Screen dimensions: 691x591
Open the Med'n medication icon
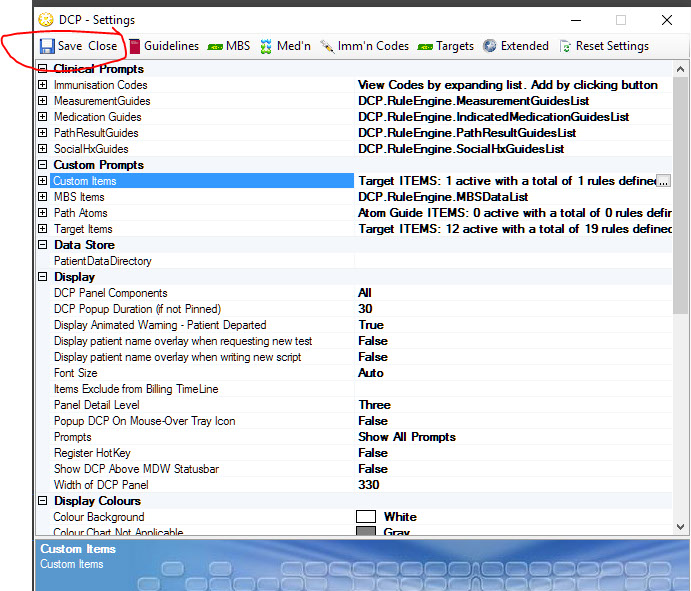coord(267,46)
